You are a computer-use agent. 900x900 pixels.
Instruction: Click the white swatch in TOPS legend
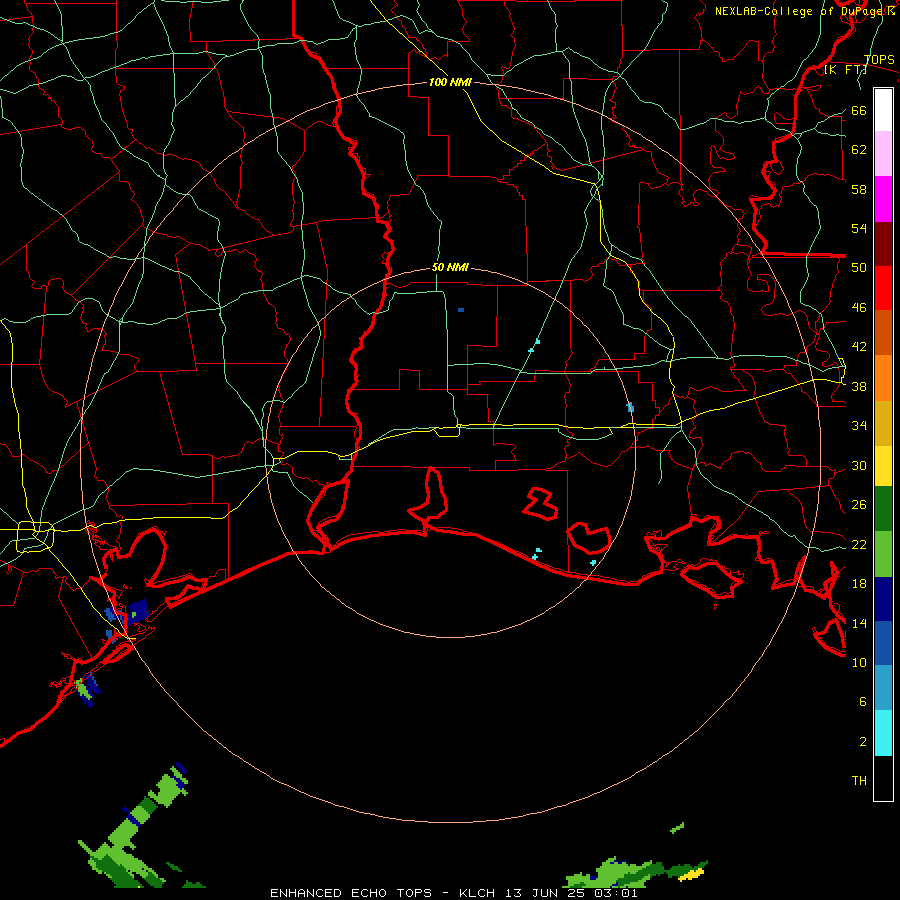pos(883,110)
